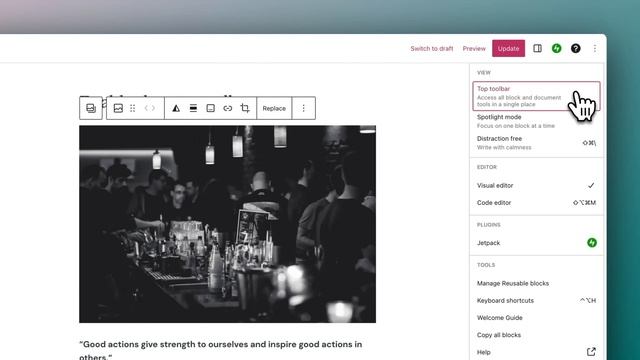
Task: Open Help external link entry
Action: pos(536,352)
